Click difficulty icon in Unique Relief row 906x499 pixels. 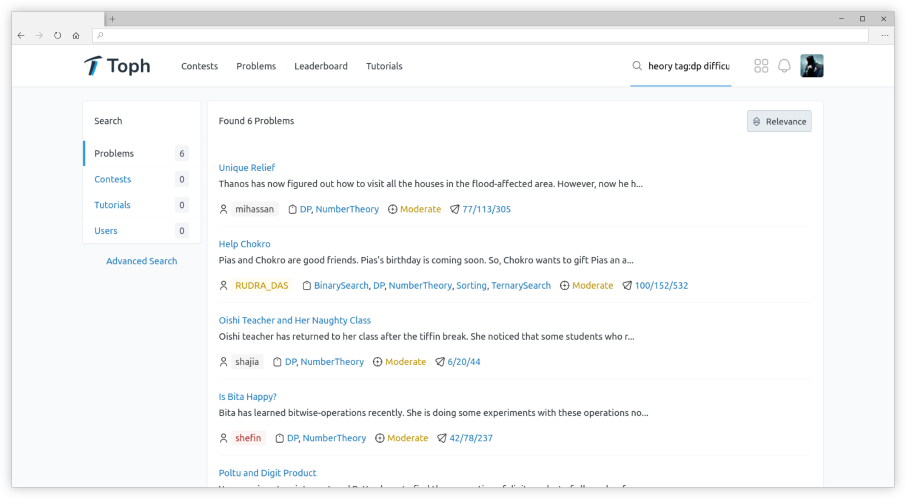tap(392, 209)
